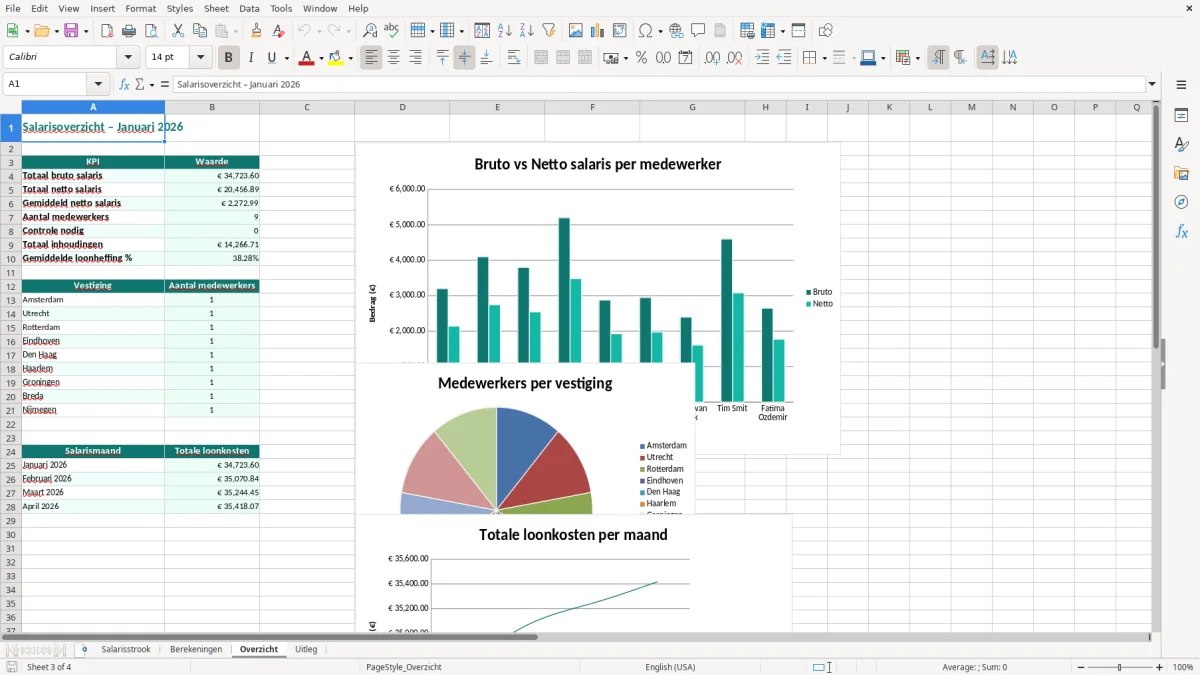Click the row 12 header

click(x=11, y=286)
